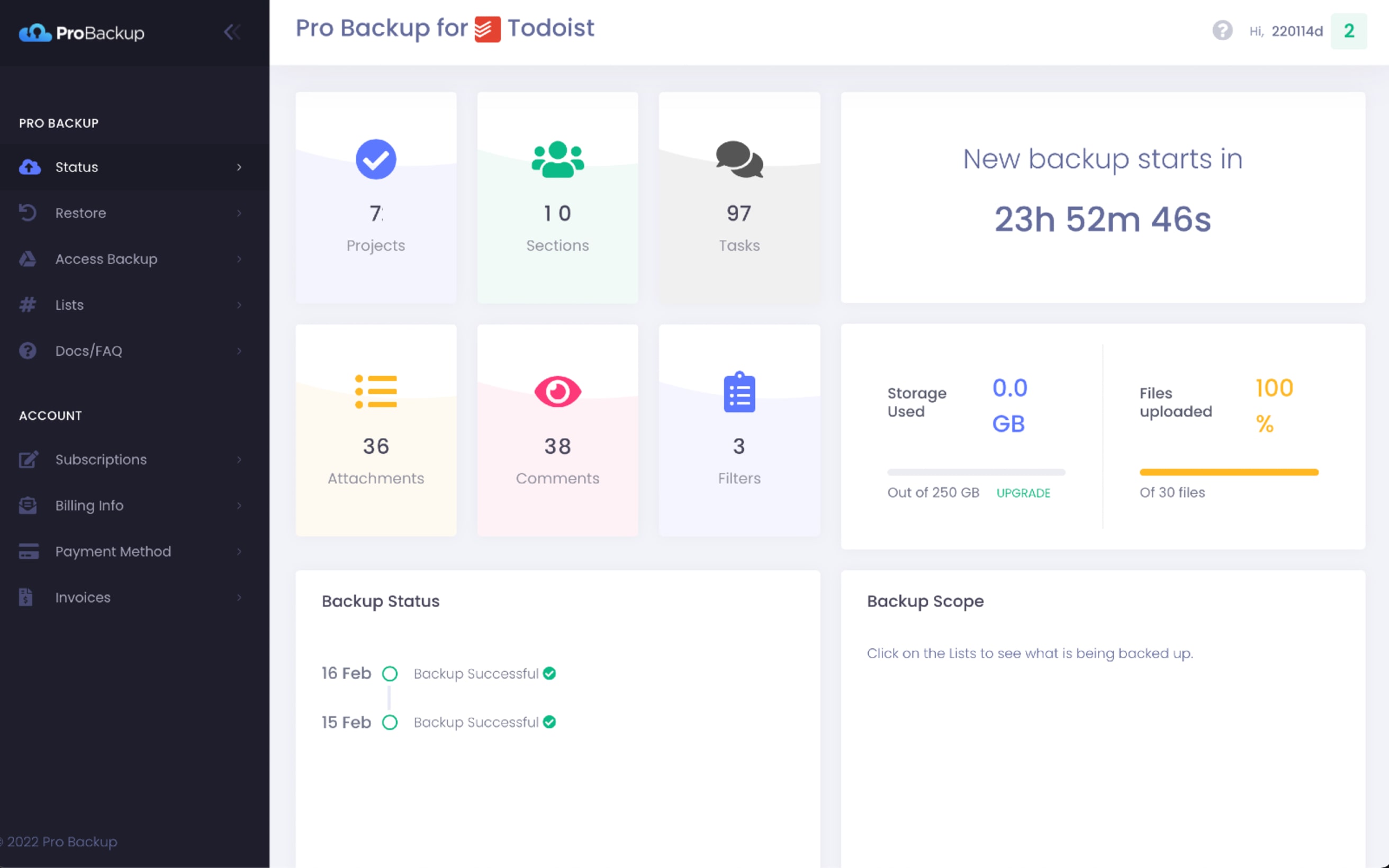Click the help question mark in top bar
The width and height of the screenshot is (1389, 868).
coord(1223,31)
